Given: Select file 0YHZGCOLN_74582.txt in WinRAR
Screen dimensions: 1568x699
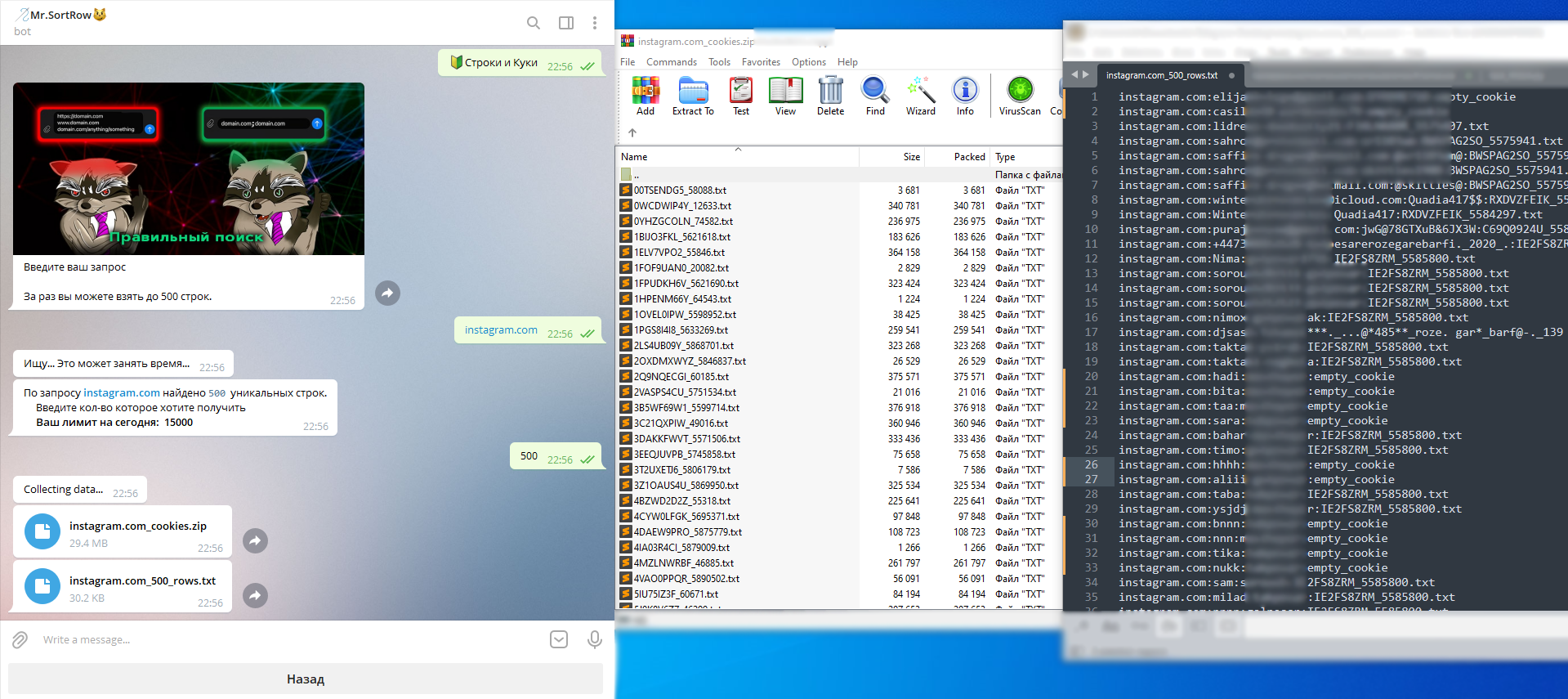Looking at the screenshot, I should tap(840, 222).
